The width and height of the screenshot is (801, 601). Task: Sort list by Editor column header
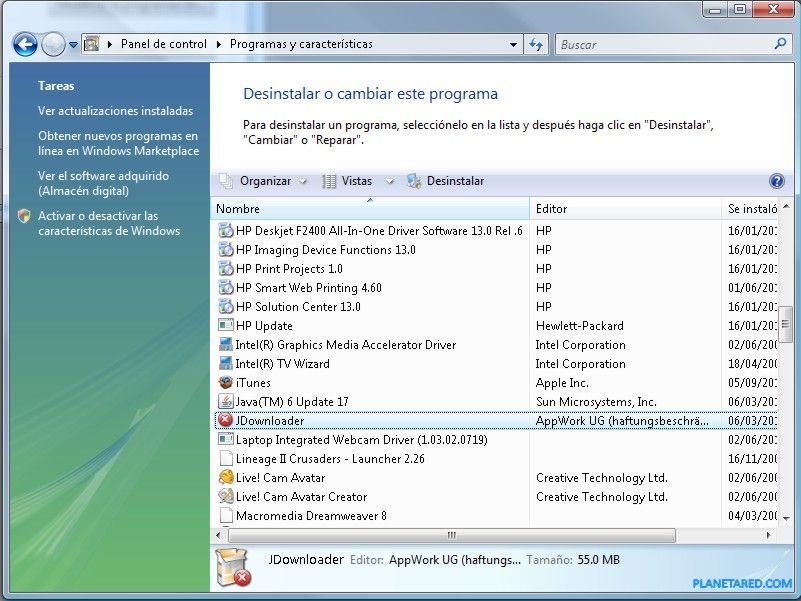click(x=551, y=209)
